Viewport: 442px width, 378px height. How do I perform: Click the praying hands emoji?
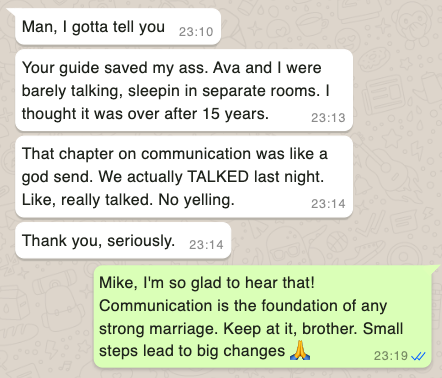[x=300, y=350]
